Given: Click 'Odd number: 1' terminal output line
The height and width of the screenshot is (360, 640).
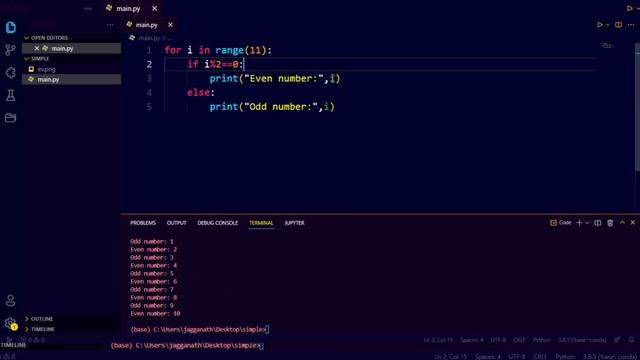Looking at the screenshot, I should point(152,241).
